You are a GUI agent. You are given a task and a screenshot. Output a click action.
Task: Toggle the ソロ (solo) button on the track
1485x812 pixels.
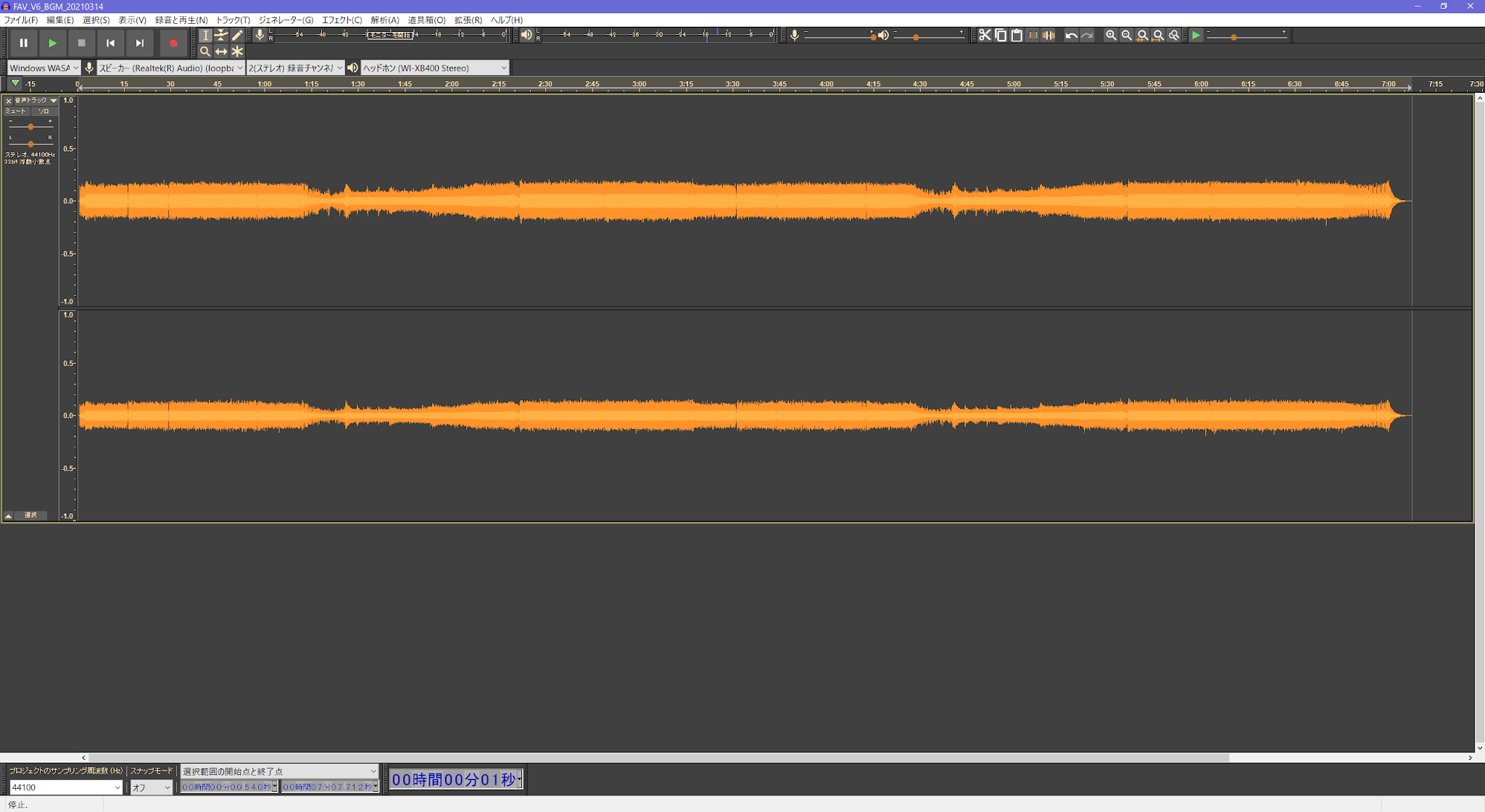(x=44, y=112)
